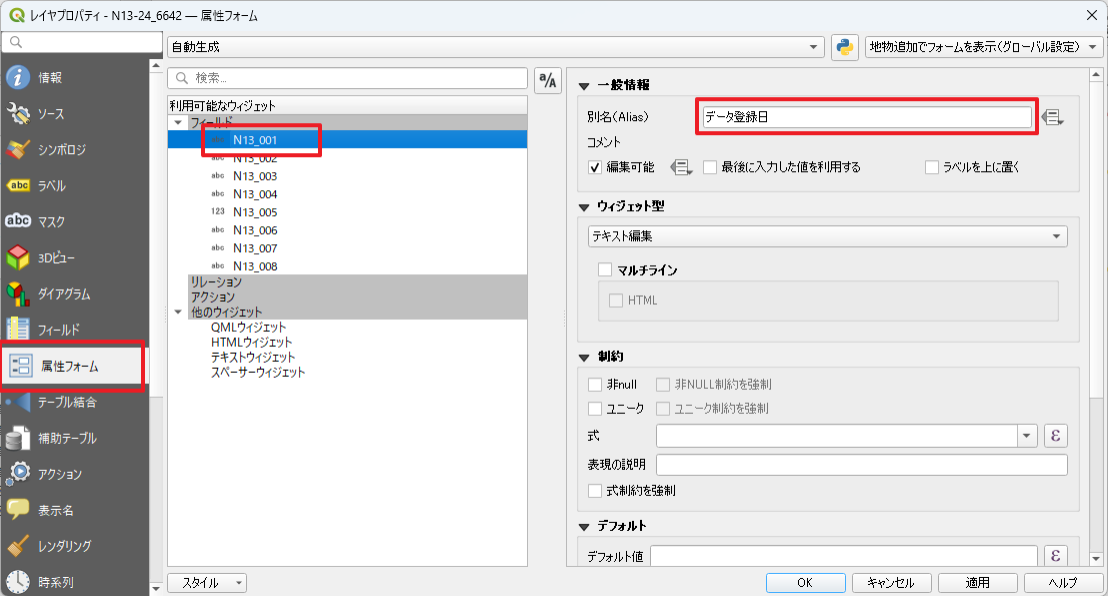Click the expression epsilon button beside 式 field
The height and width of the screenshot is (596, 1108).
point(1055,436)
